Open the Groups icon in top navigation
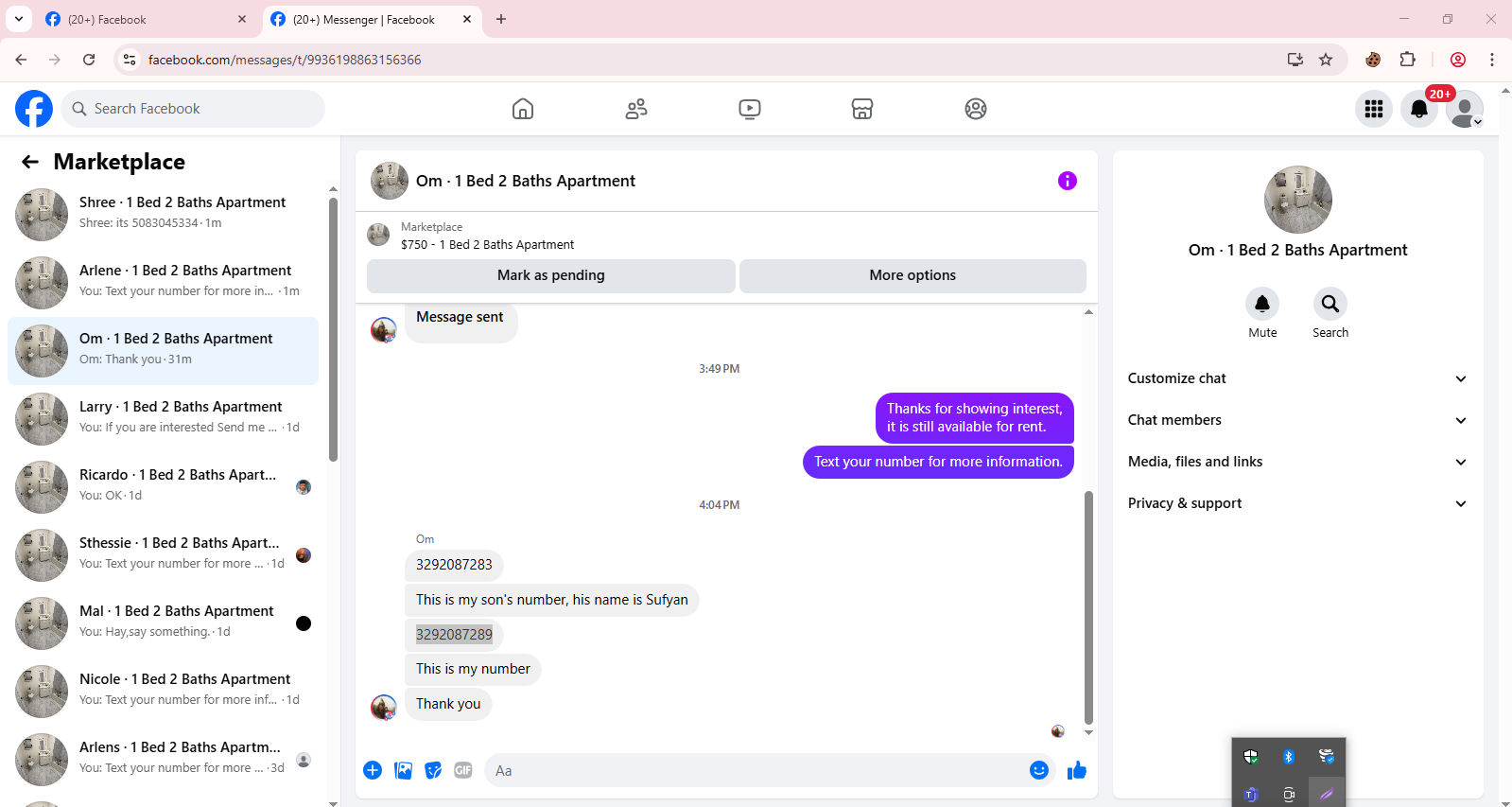This screenshot has height=807, width=1512. (x=976, y=109)
